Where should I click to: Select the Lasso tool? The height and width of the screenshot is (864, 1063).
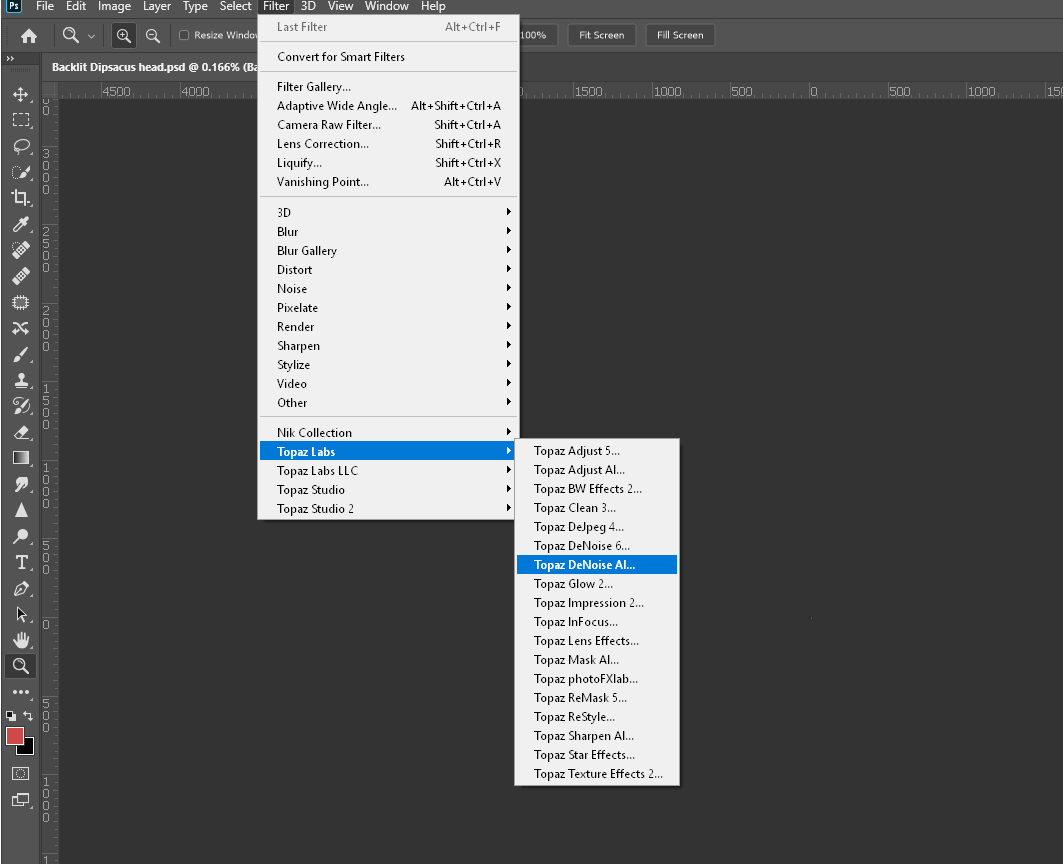pos(20,146)
